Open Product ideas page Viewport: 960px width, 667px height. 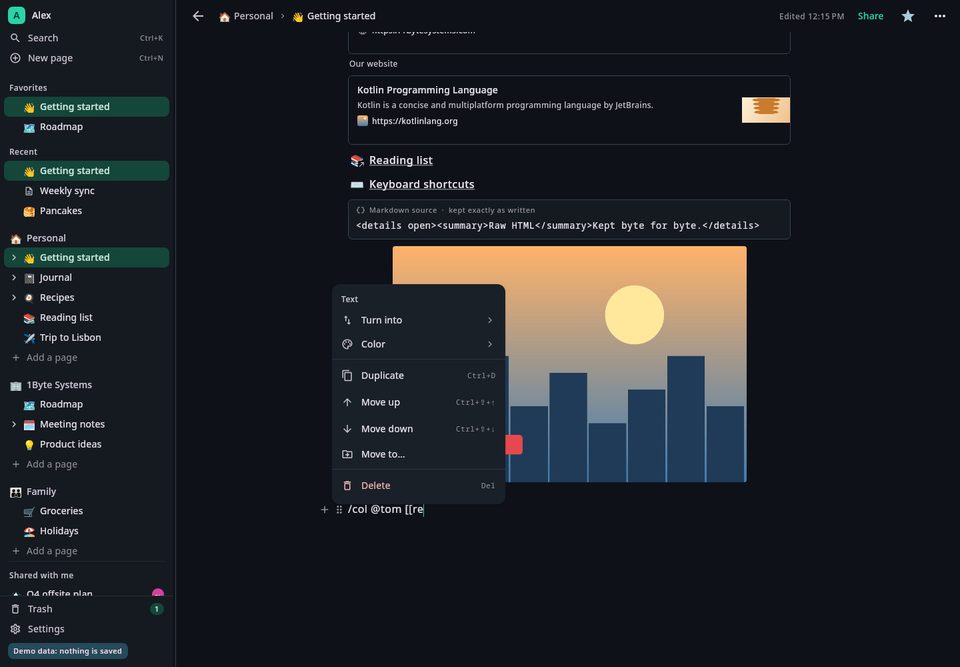click(87, 445)
